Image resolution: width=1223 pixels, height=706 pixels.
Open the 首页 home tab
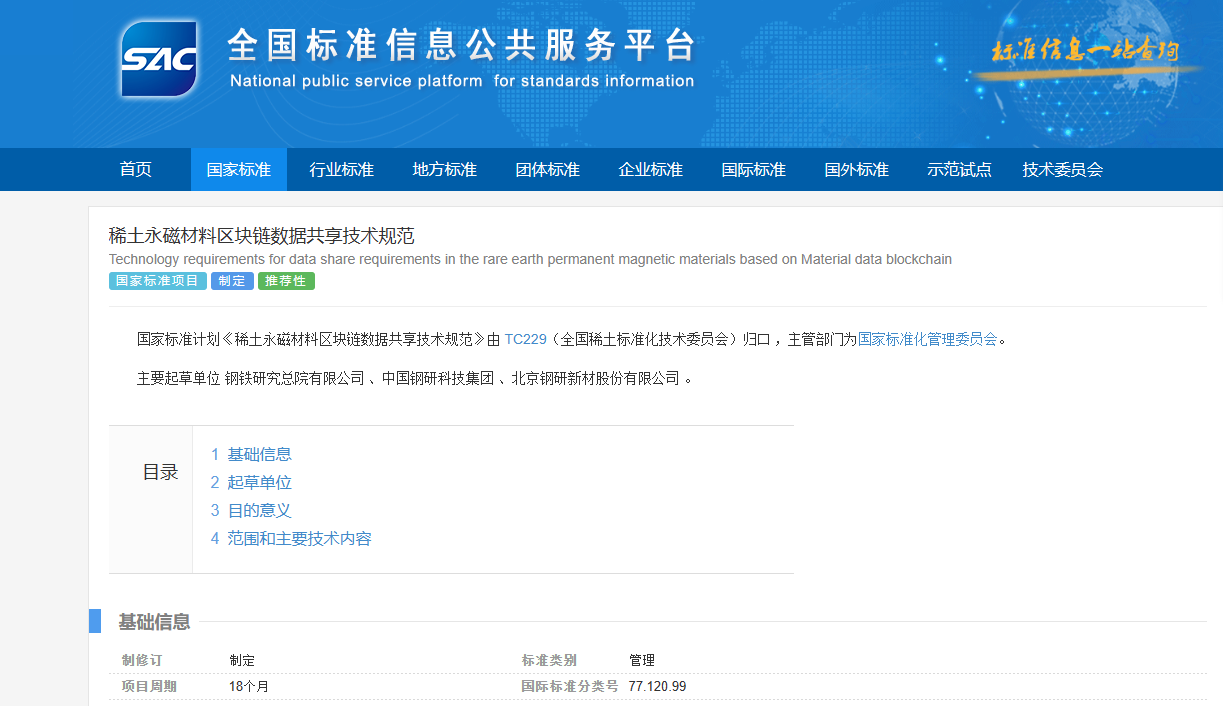coord(136,170)
